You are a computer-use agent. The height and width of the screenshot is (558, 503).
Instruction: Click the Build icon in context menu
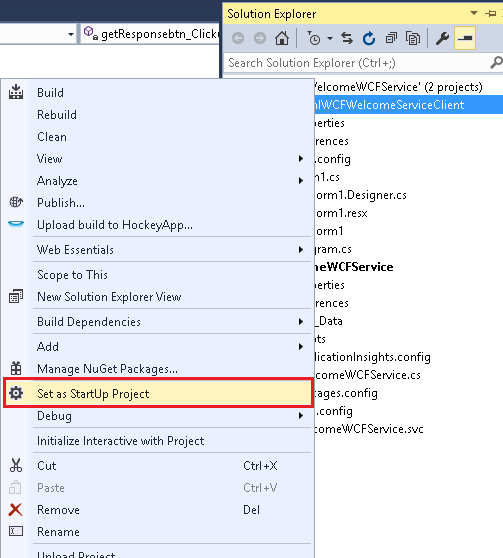pyautogui.click(x=16, y=92)
